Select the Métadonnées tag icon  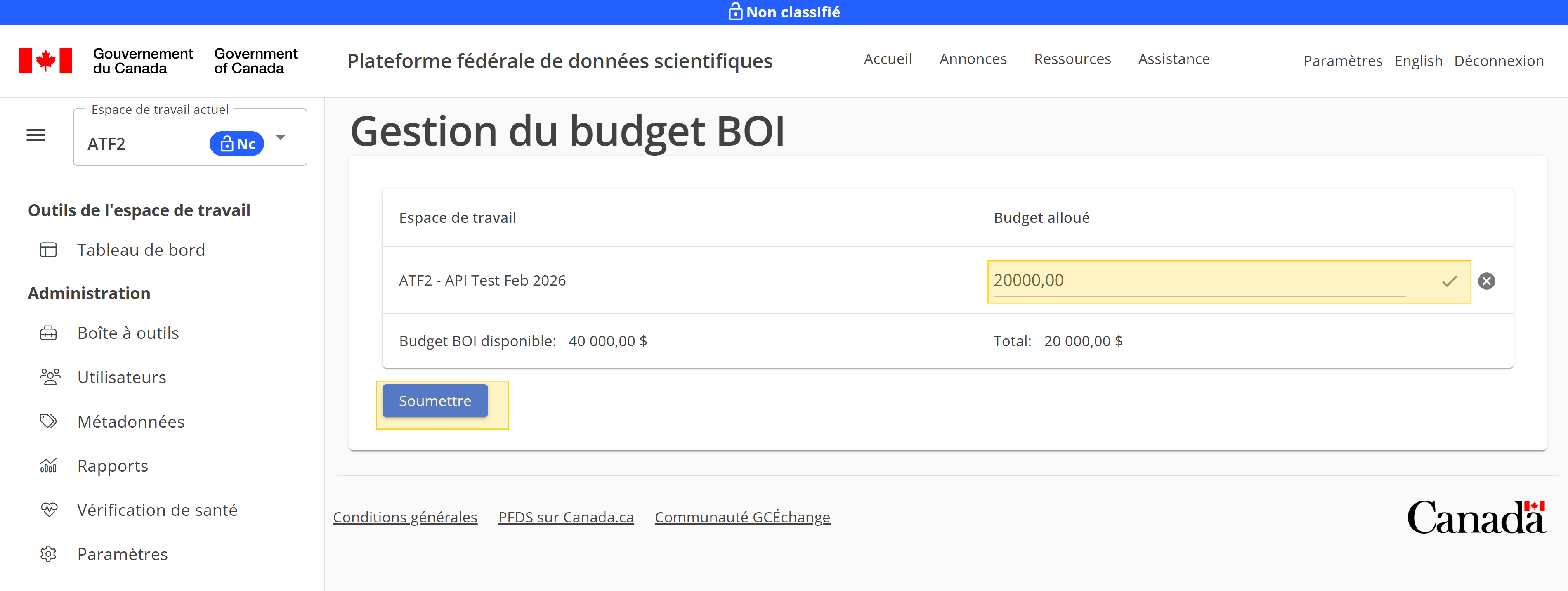[x=48, y=421]
